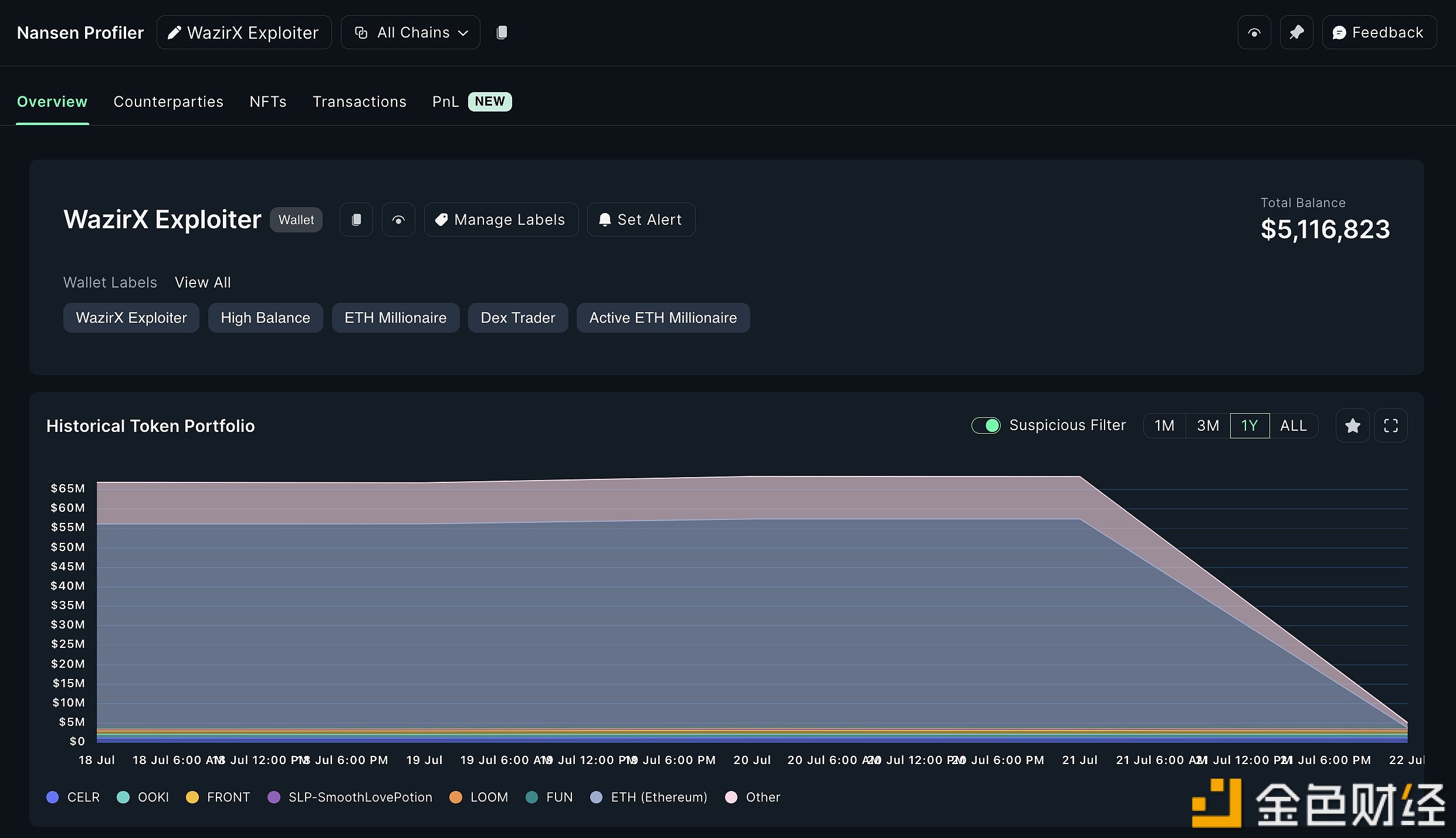
Task: Click SLP-SmoothLovePotion legend entry
Action: point(350,797)
